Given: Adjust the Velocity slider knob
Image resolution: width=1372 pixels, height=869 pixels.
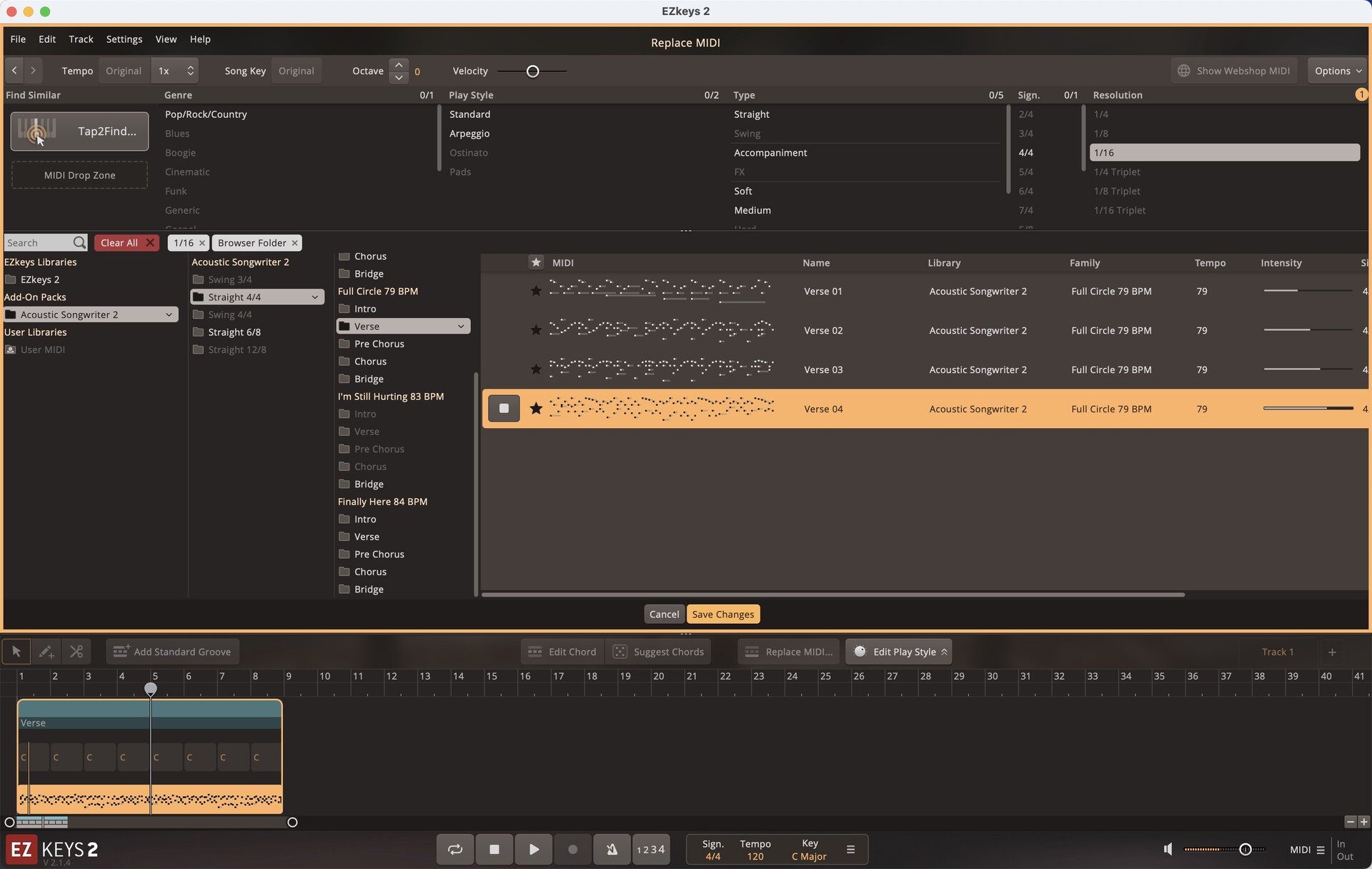Looking at the screenshot, I should [532, 71].
